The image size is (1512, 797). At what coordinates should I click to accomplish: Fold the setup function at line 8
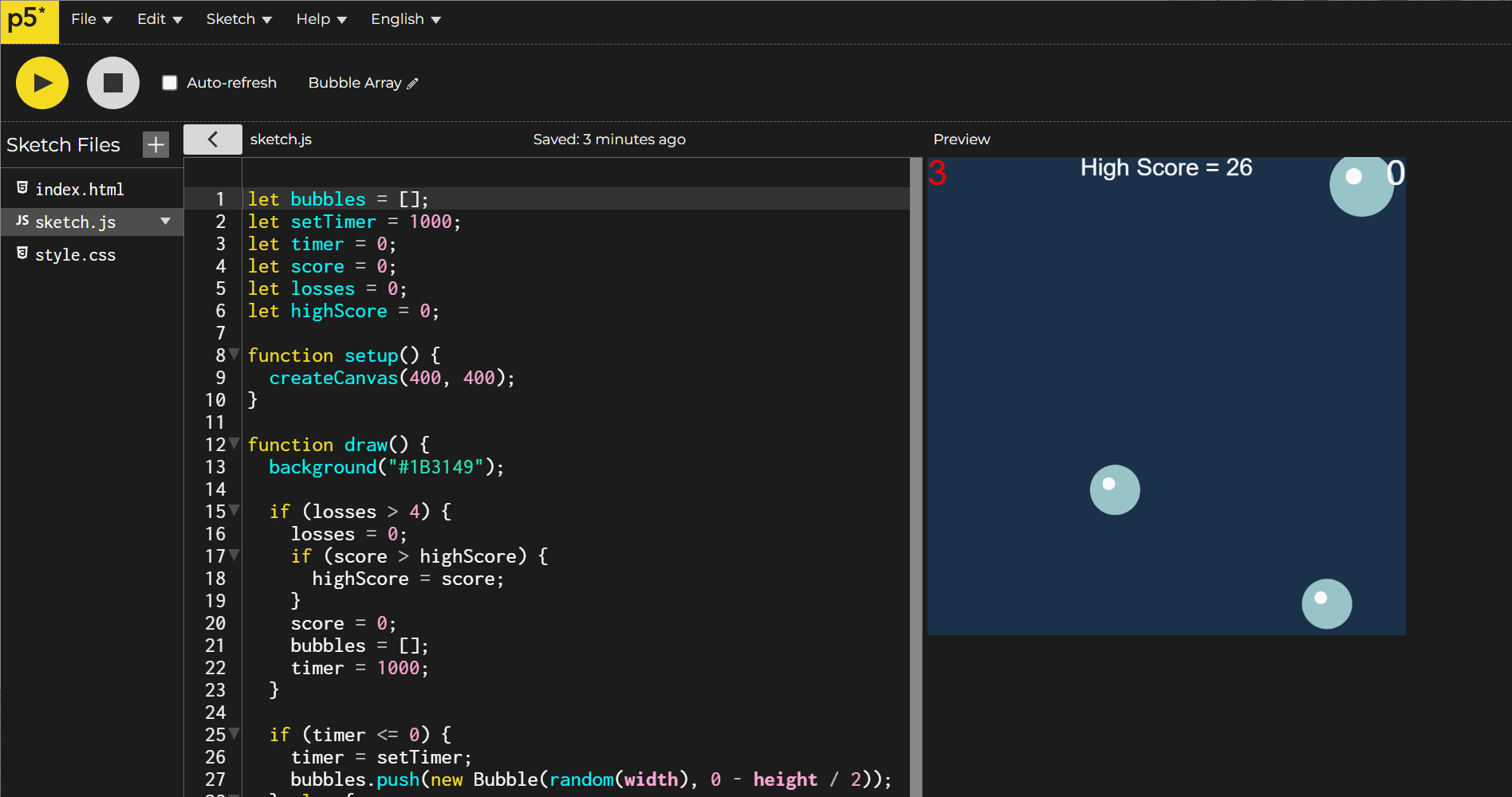[234, 353]
